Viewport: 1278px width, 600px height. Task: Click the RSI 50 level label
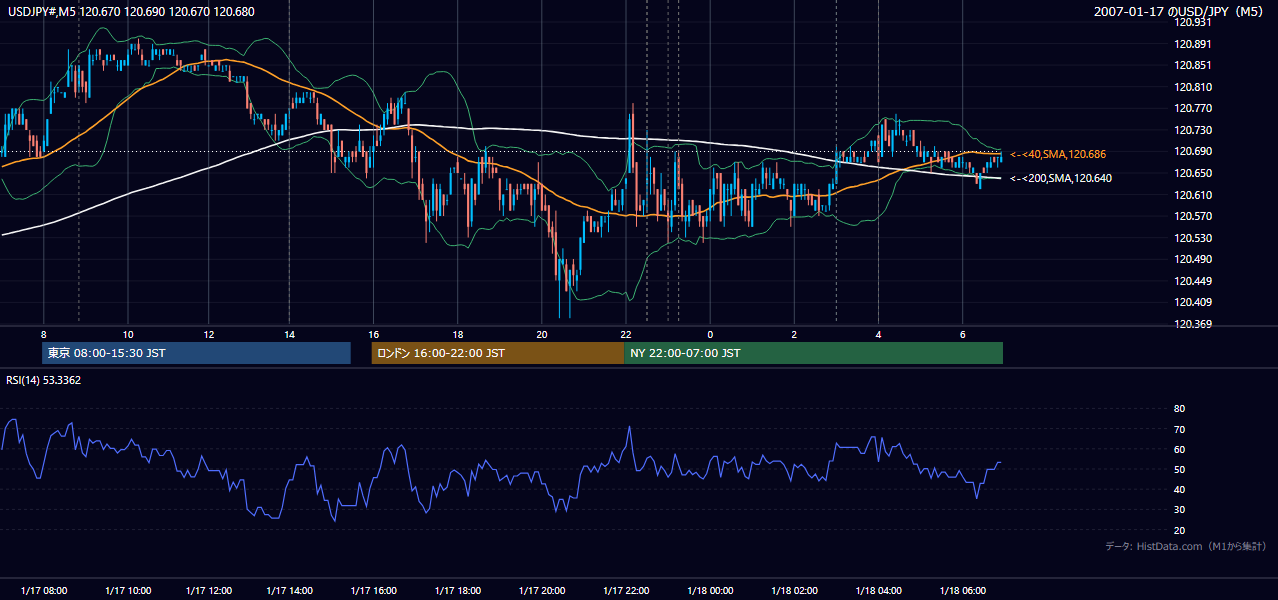coord(1179,469)
